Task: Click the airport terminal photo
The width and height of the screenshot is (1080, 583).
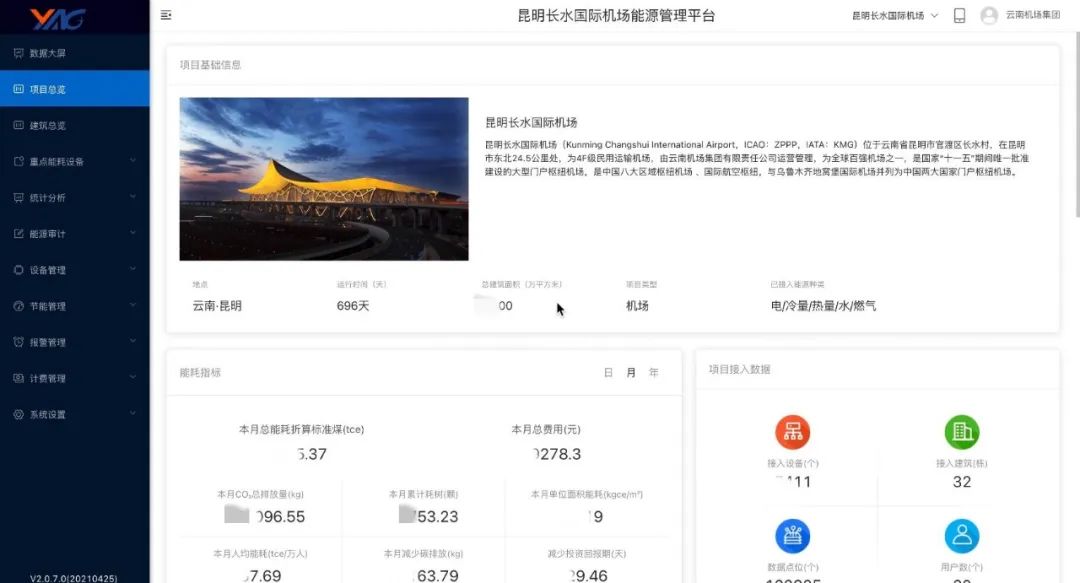Action: [324, 179]
